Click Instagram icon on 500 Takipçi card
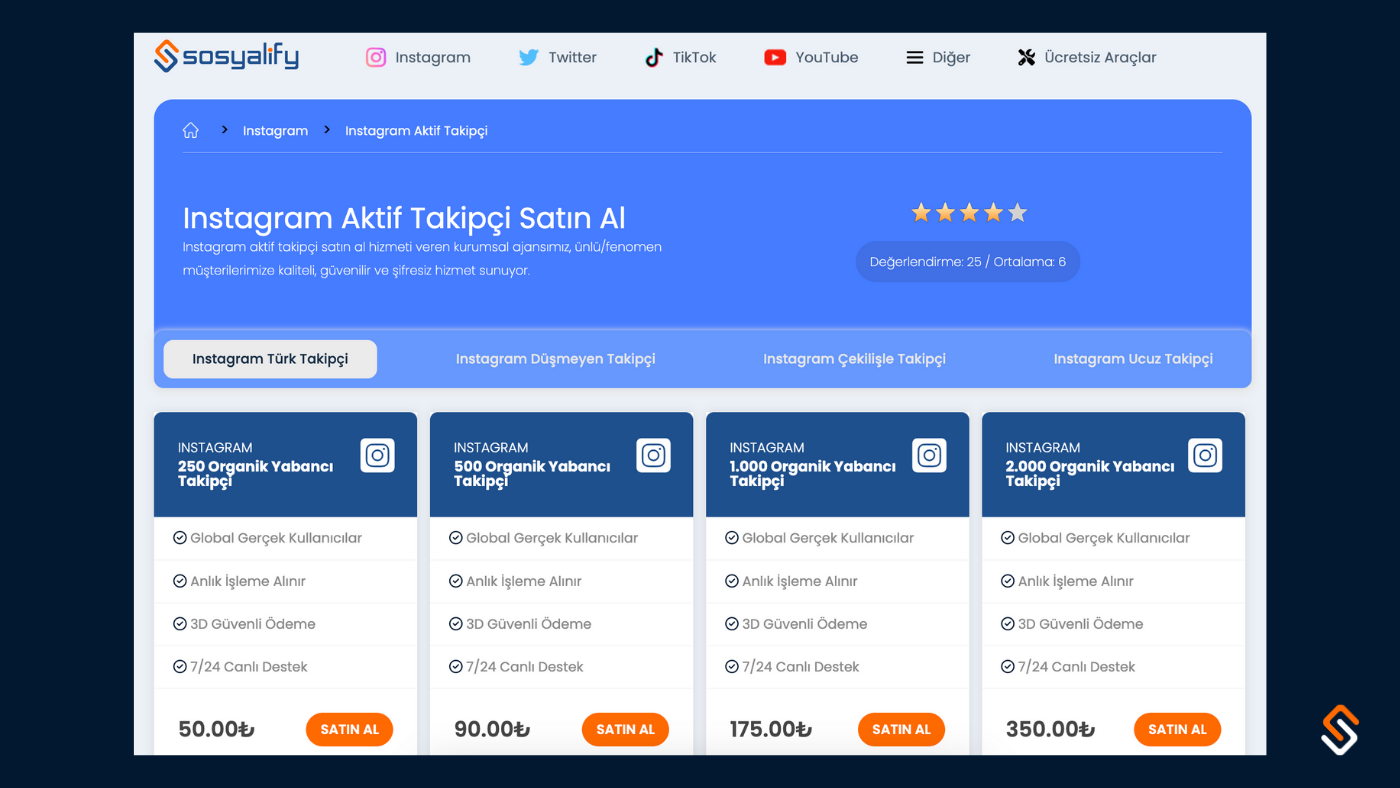 click(653, 455)
